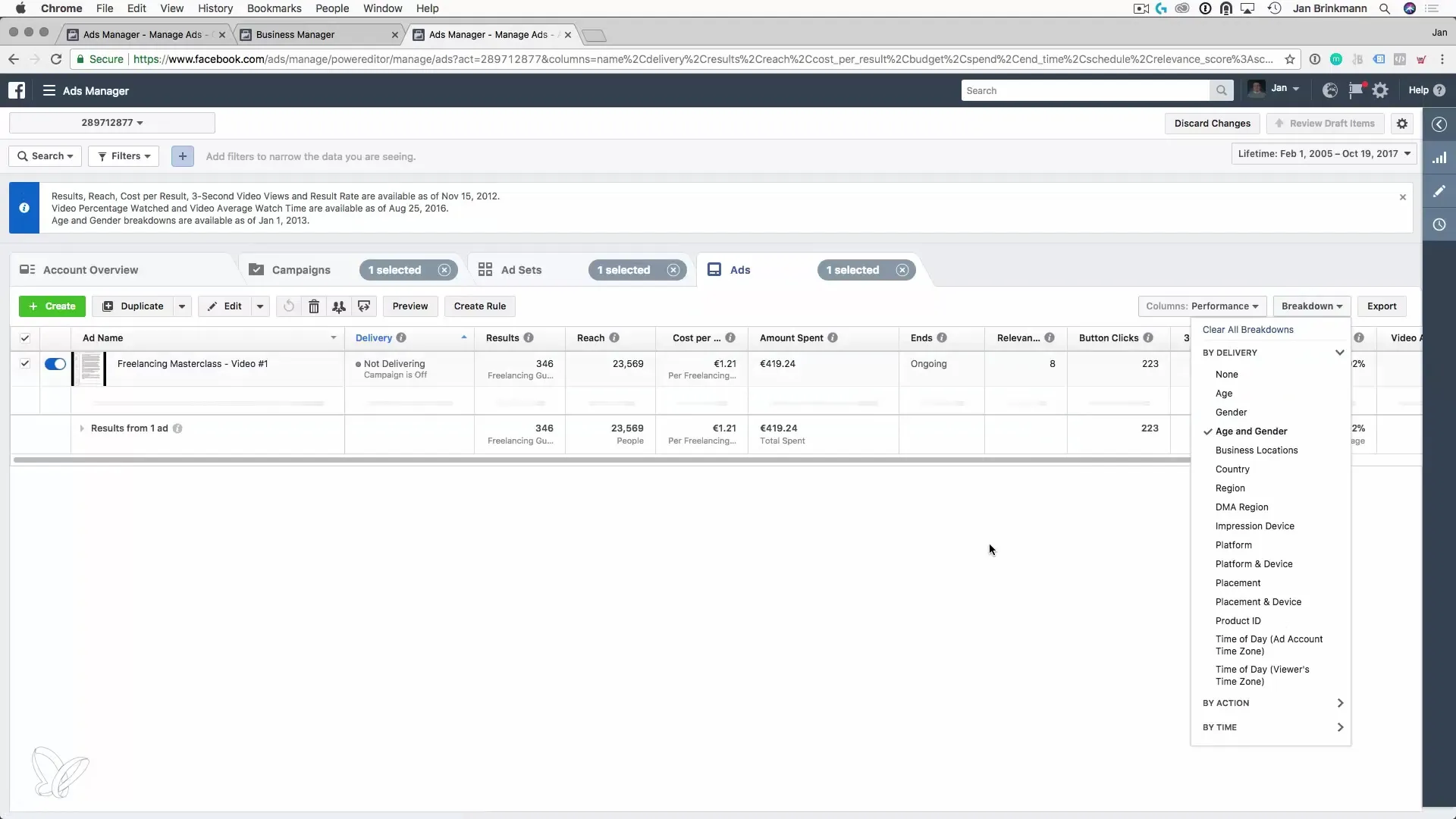This screenshot has width=1456, height=819.
Task: Expand the Results from 1 ad row
Action: click(82, 428)
